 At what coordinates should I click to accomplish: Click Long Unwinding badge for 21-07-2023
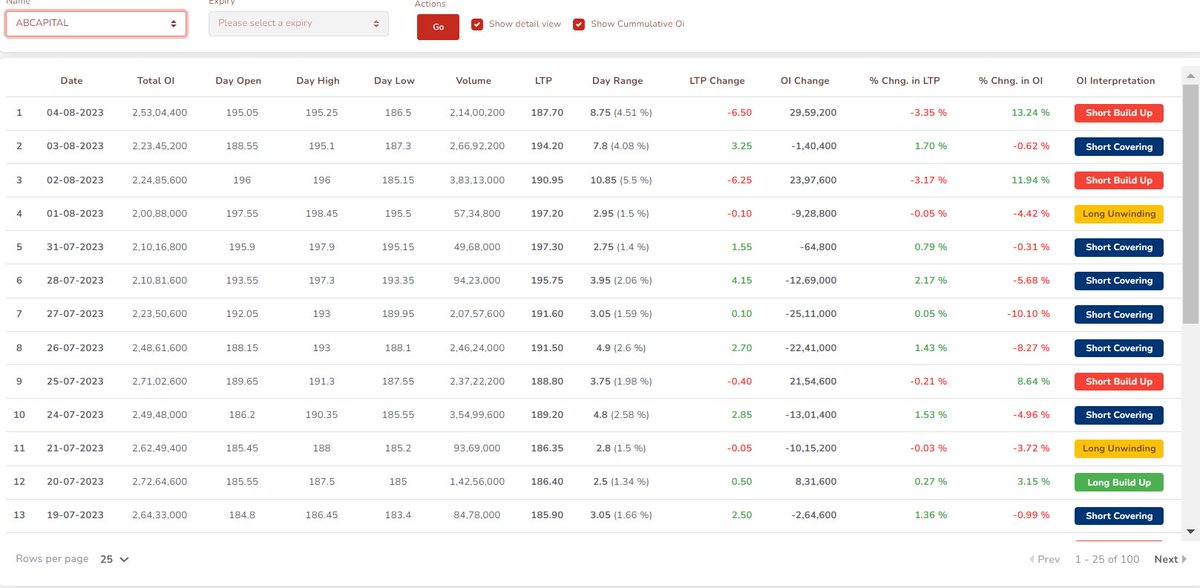(1118, 448)
